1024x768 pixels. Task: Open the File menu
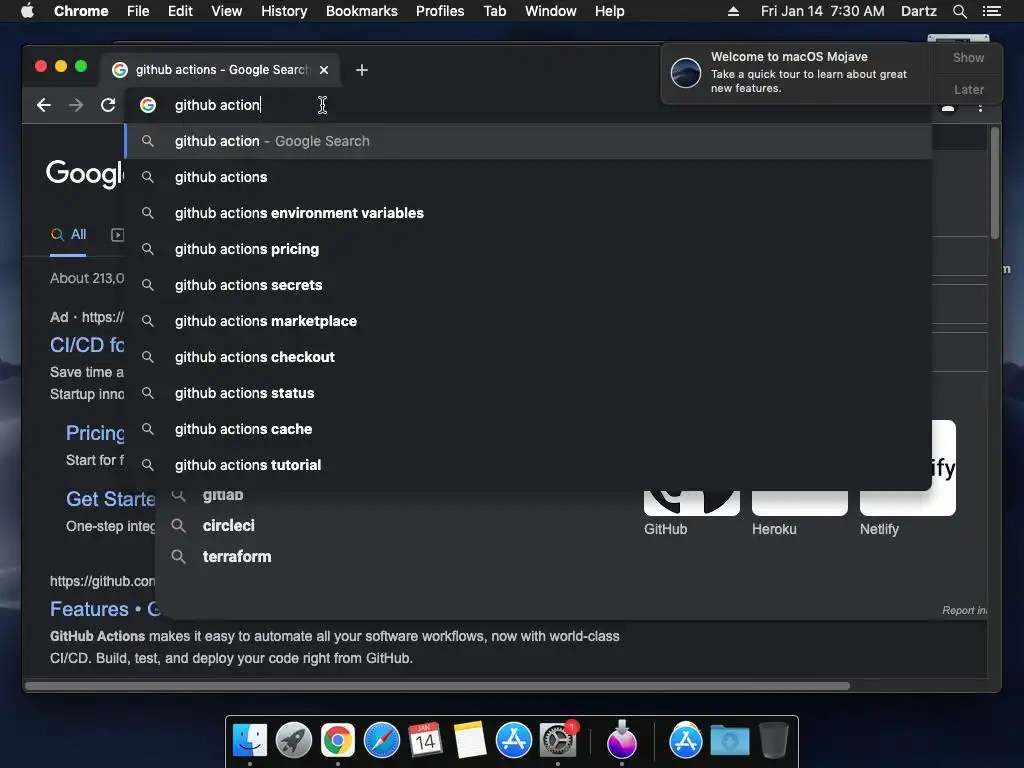138,11
